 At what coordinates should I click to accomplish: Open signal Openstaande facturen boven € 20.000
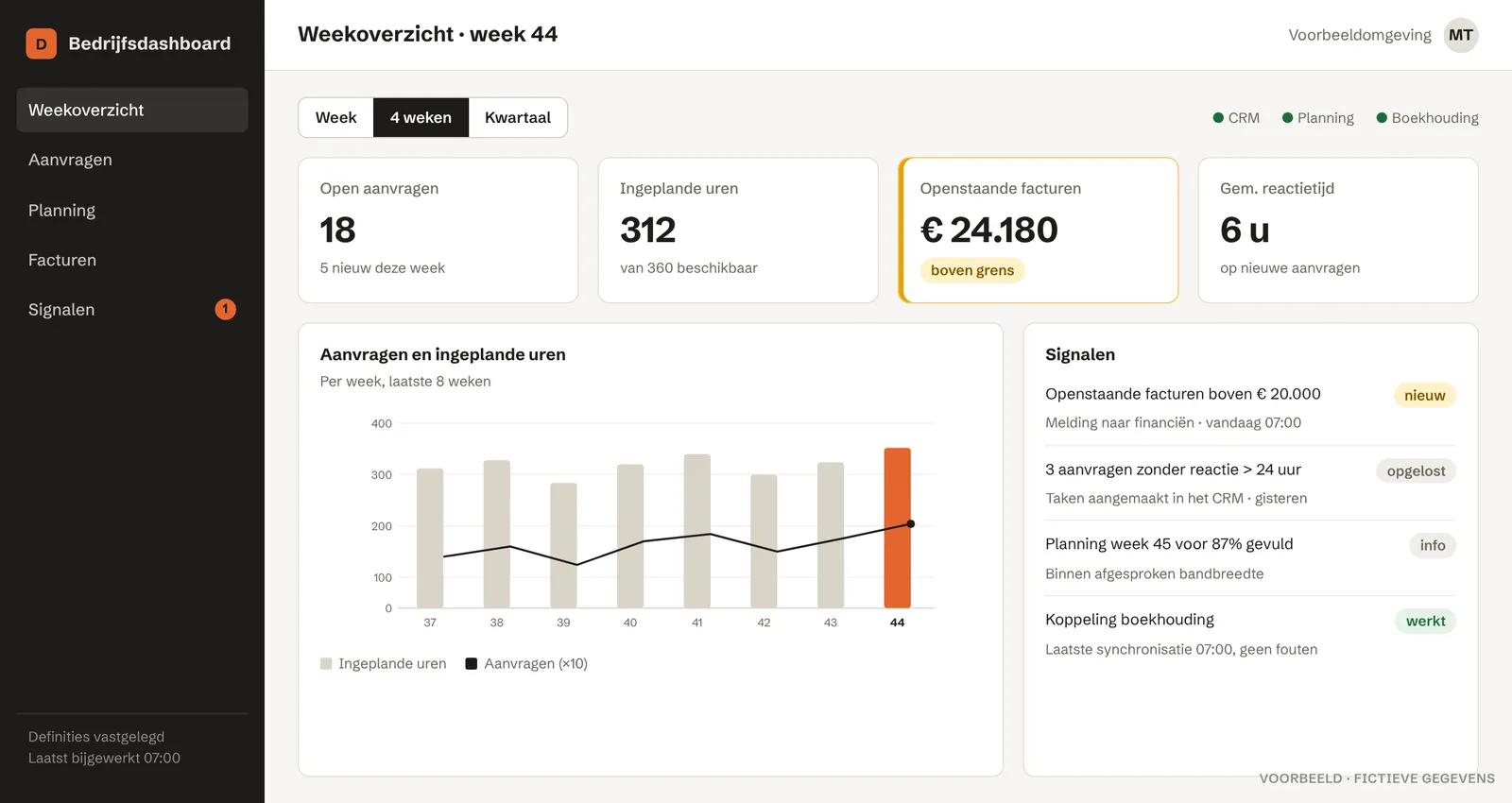tap(1250, 407)
